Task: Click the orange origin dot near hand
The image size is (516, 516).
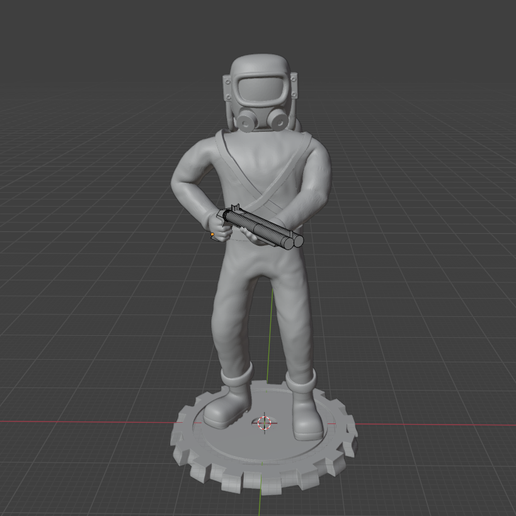Action: [x=212, y=235]
